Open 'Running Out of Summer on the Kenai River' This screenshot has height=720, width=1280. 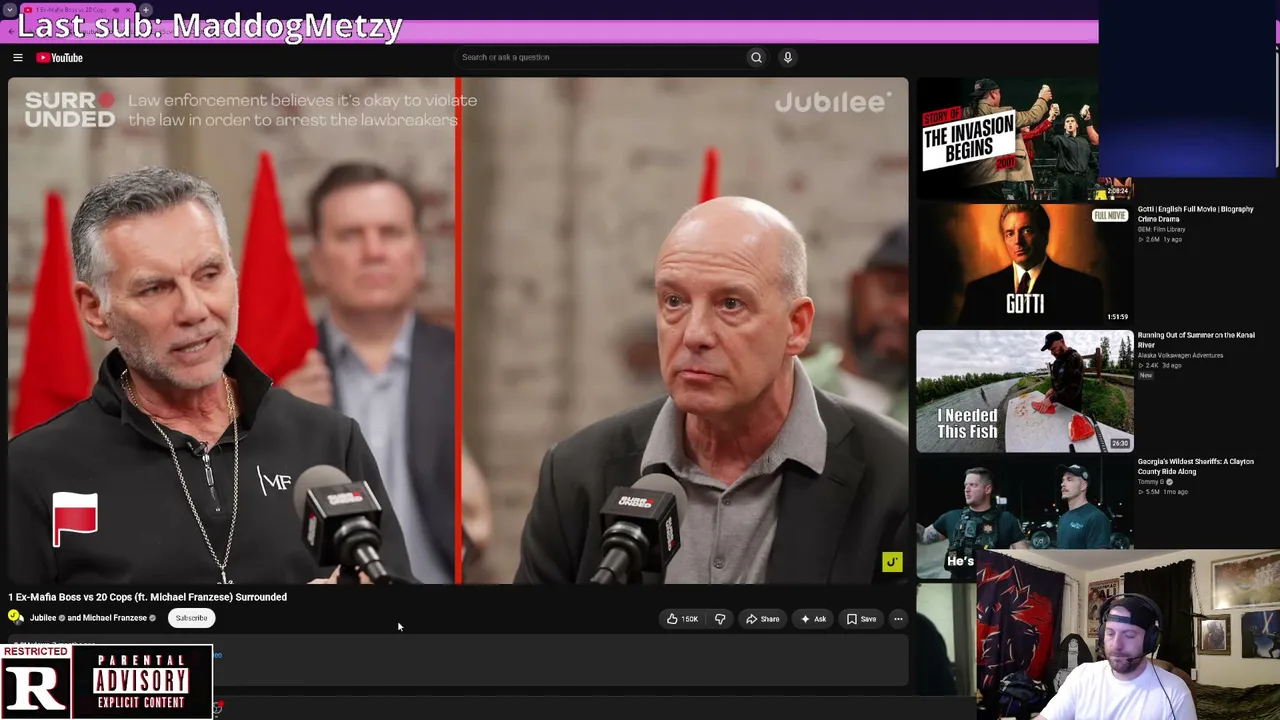(x=1196, y=340)
